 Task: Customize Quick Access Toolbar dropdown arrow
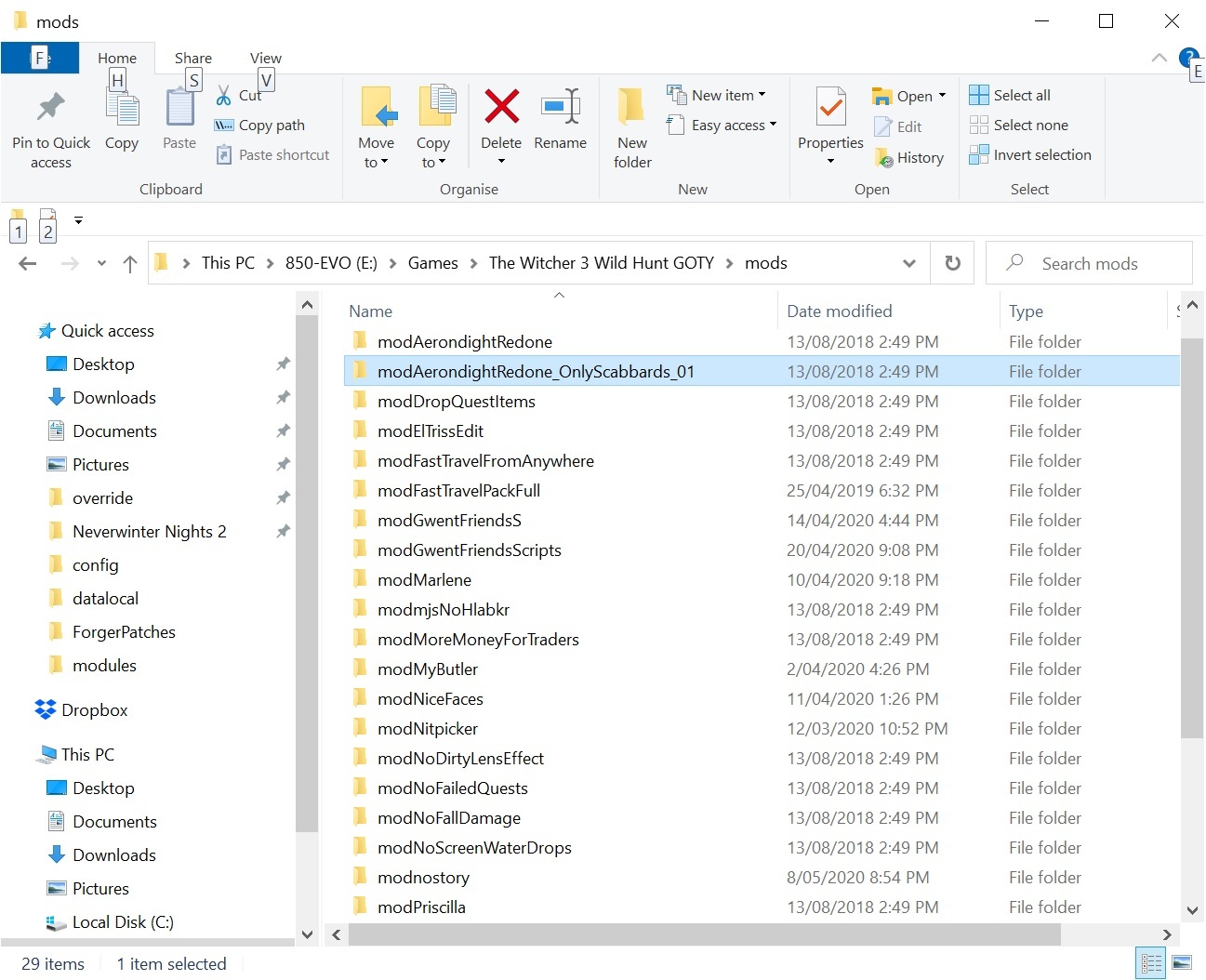[x=78, y=221]
